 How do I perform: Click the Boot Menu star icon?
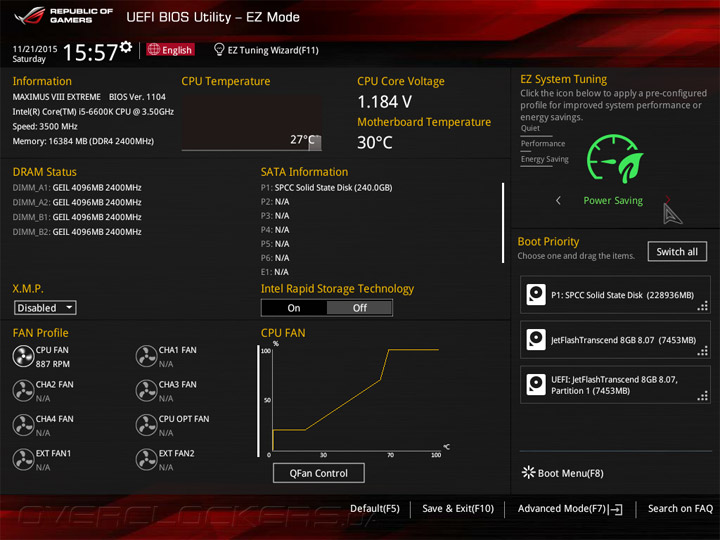point(528,472)
